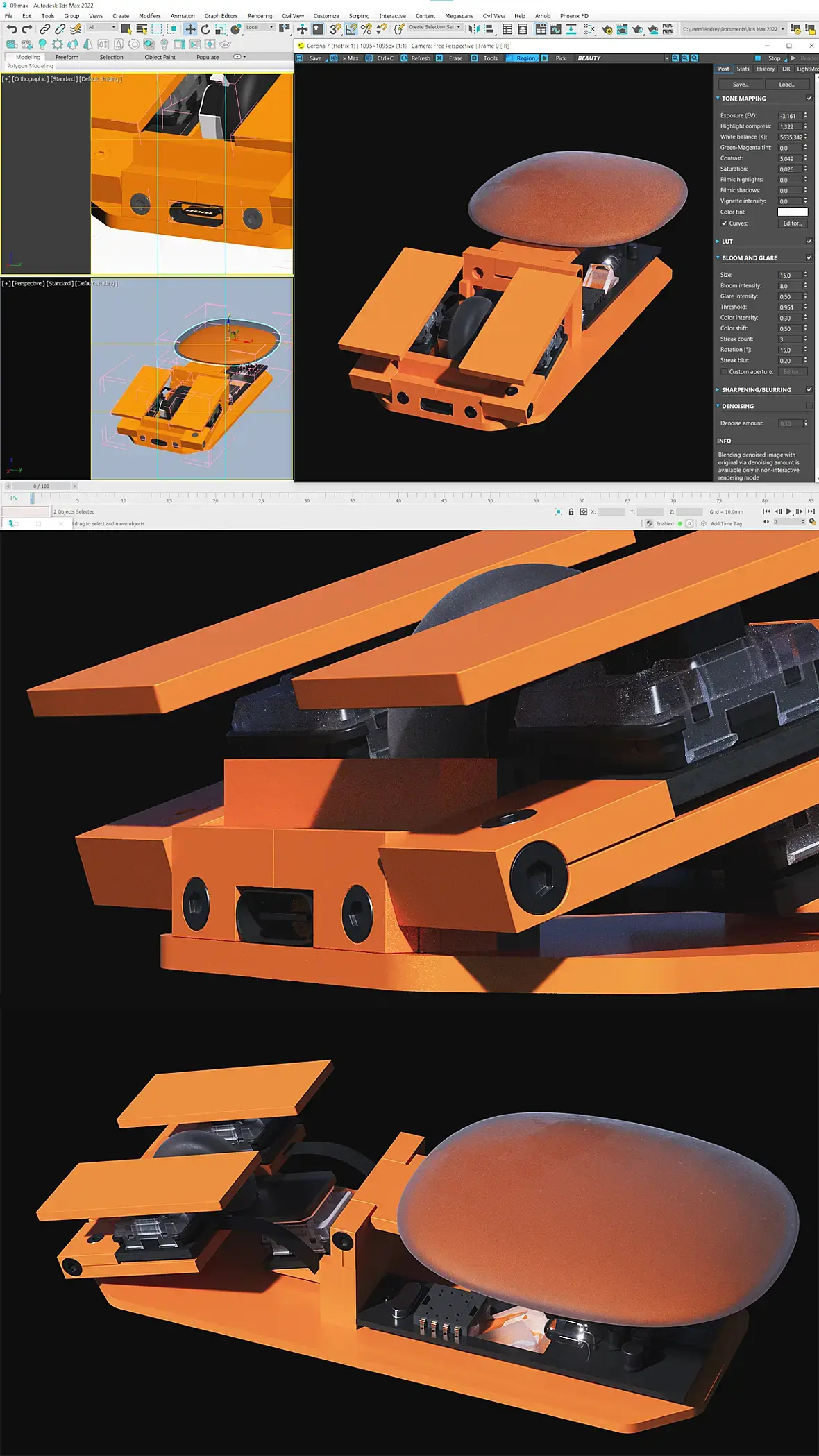The height and width of the screenshot is (1456, 819).
Task: Open the Curves Editor... button
Action: click(x=793, y=223)
